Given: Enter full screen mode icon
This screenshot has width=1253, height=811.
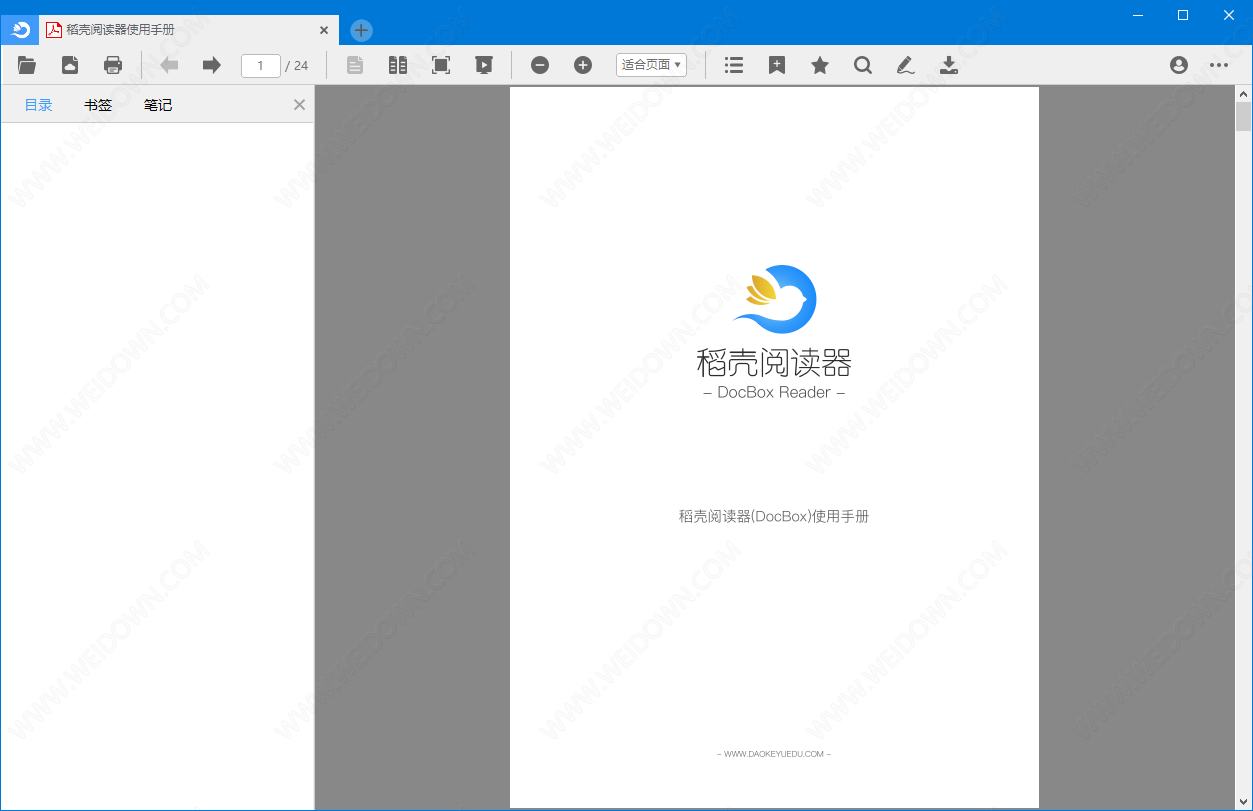Looking at the screenshot, I should point(441,65).
